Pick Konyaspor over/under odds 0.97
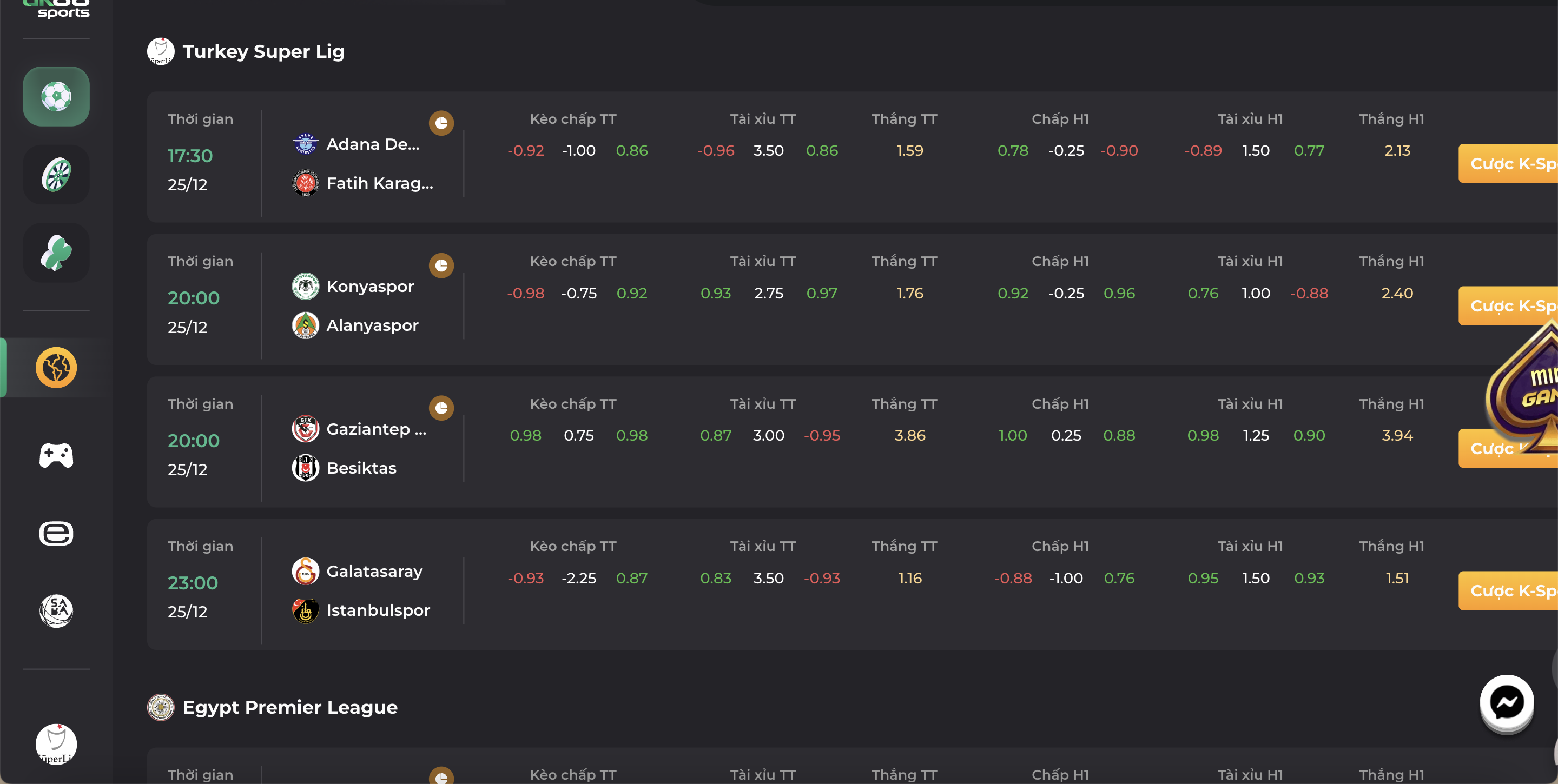 pyautogui.click(x=822, y=293)
